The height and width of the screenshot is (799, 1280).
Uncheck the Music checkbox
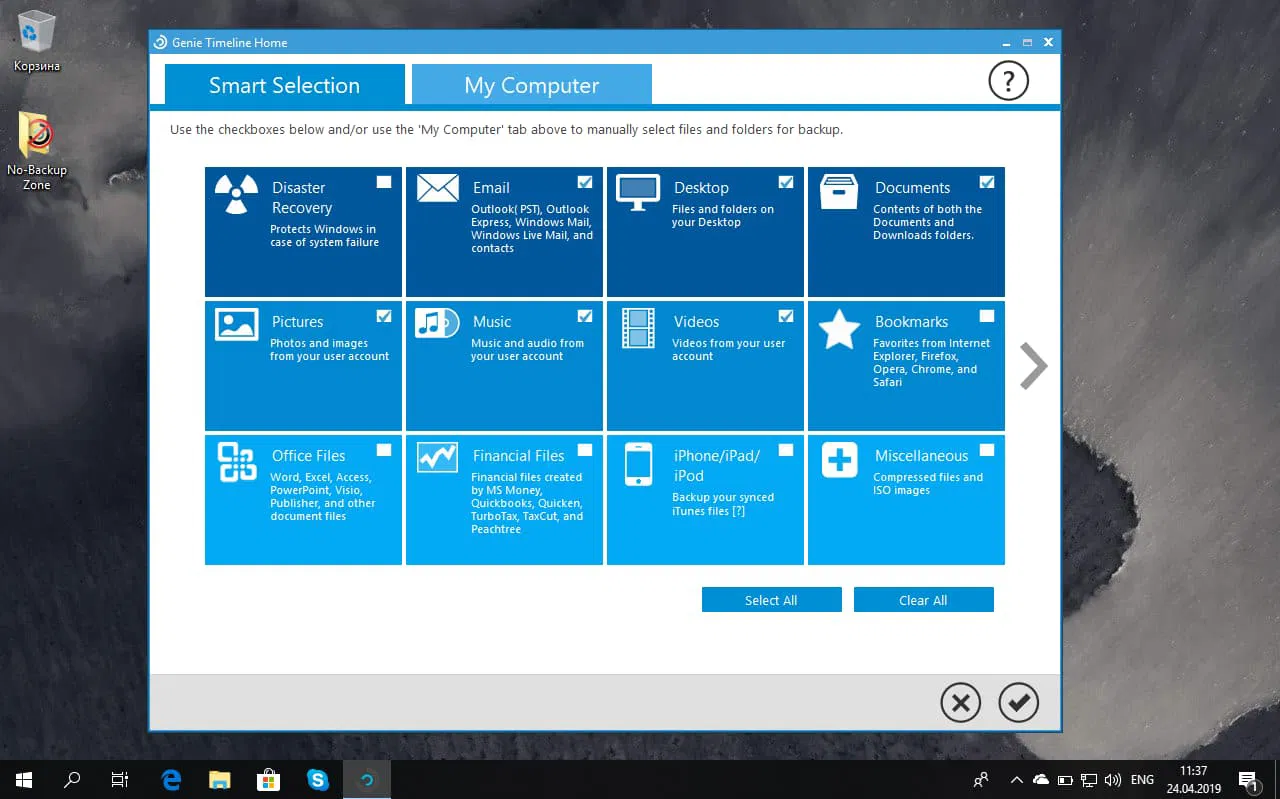pos(585,316)
